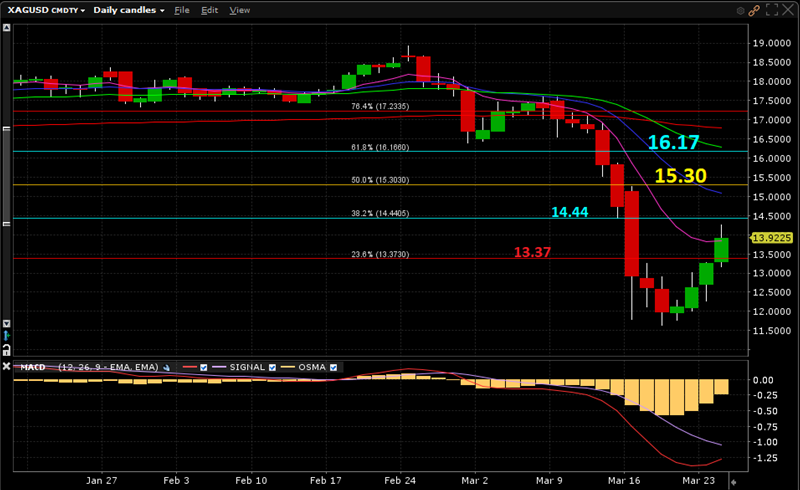Click the hexagon settings icon in title bar

(740, 10)
